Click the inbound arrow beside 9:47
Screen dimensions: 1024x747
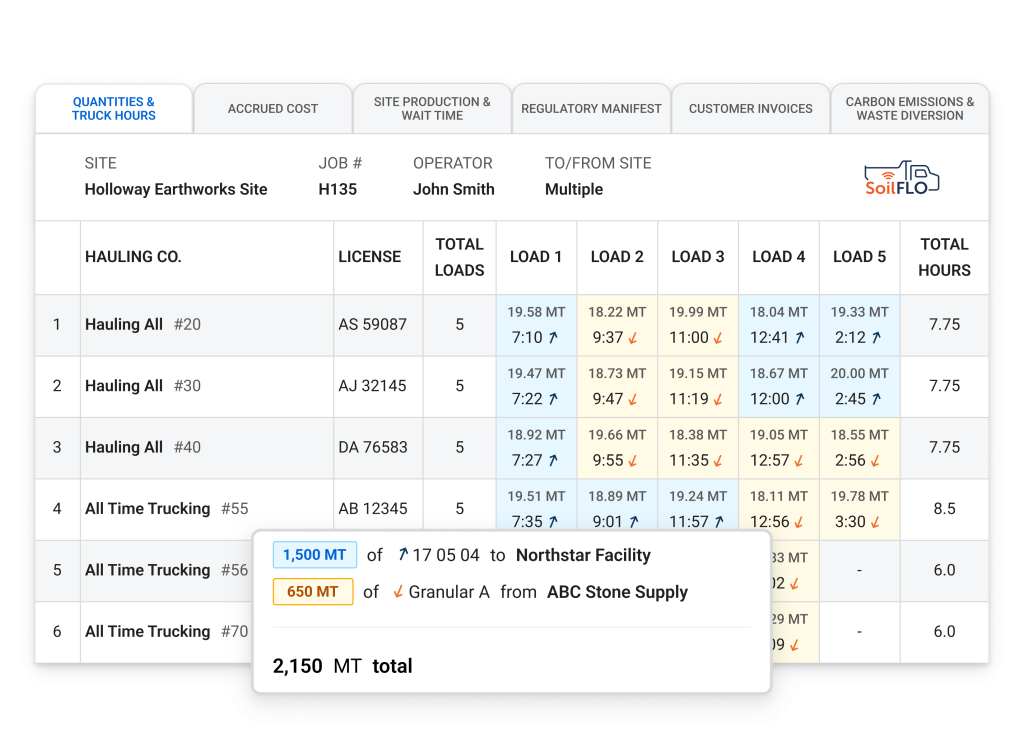(632, 399)
